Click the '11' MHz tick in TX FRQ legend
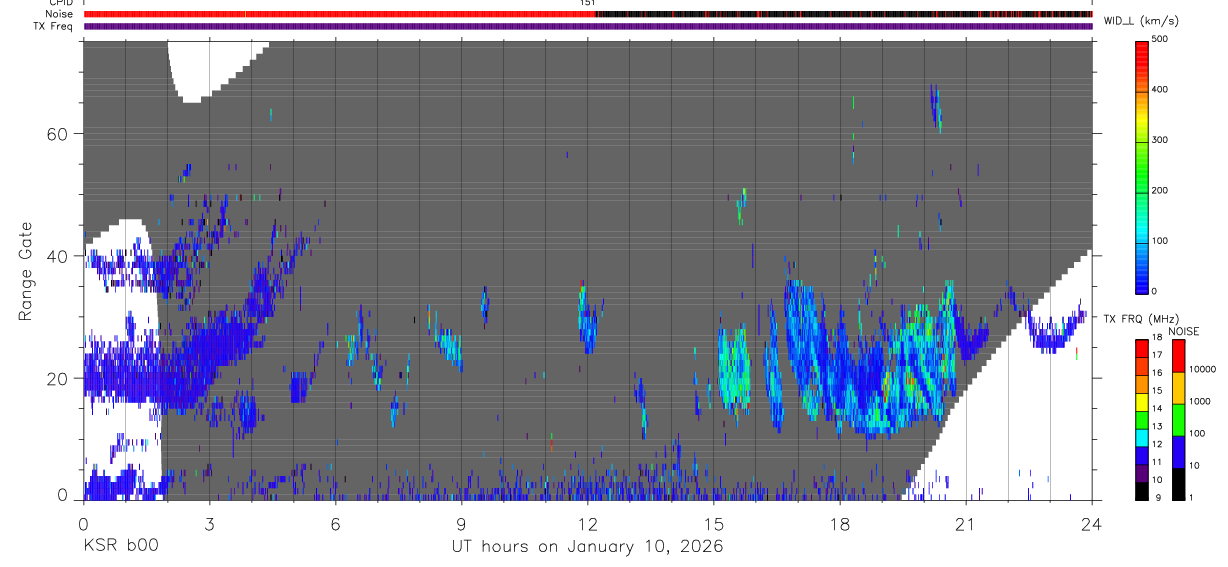Image resolution: width=1228 pixels, height=567 pixels. (x=1157, y=462)
